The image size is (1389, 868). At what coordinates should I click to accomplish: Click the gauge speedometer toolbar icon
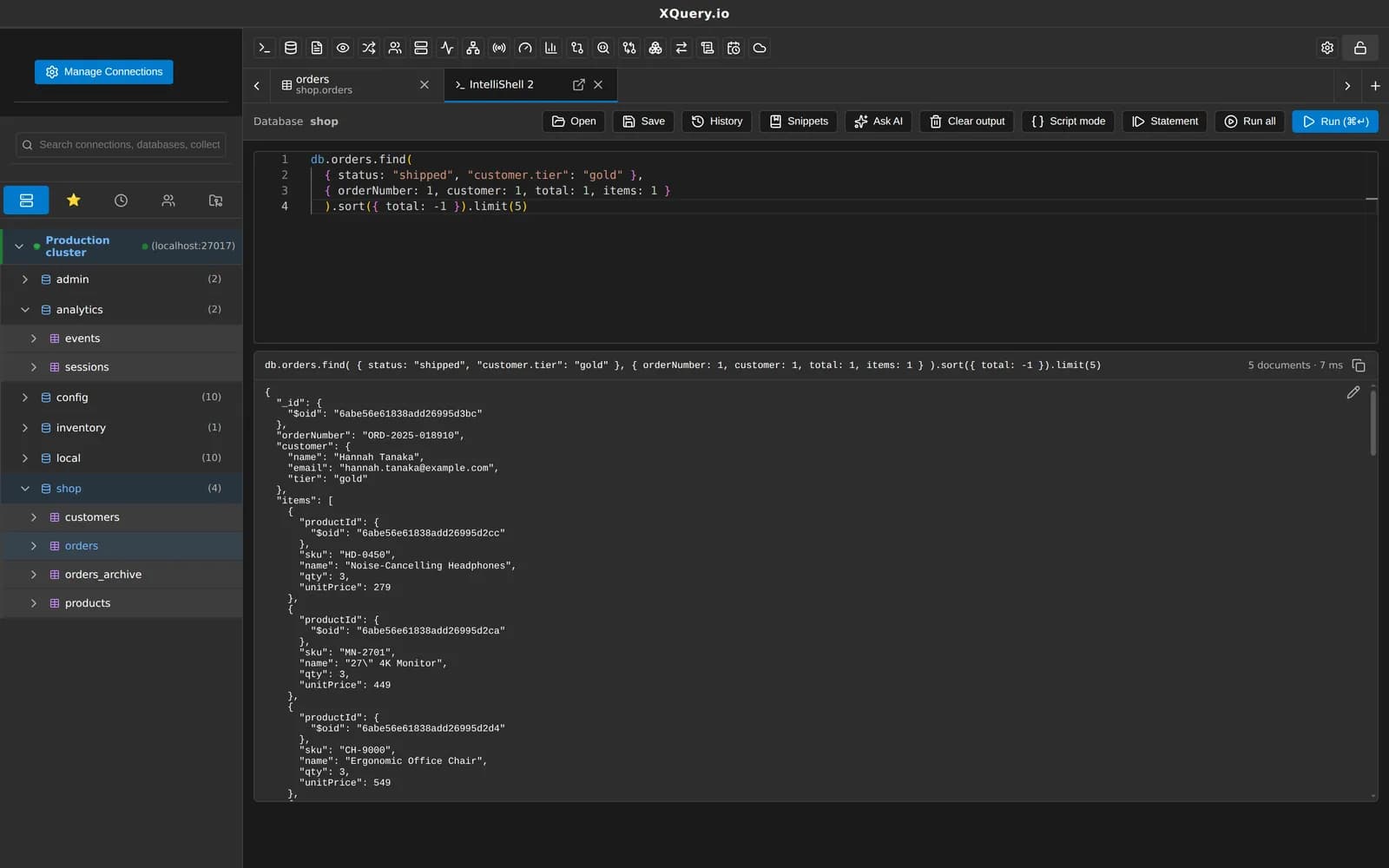(525, 48)
